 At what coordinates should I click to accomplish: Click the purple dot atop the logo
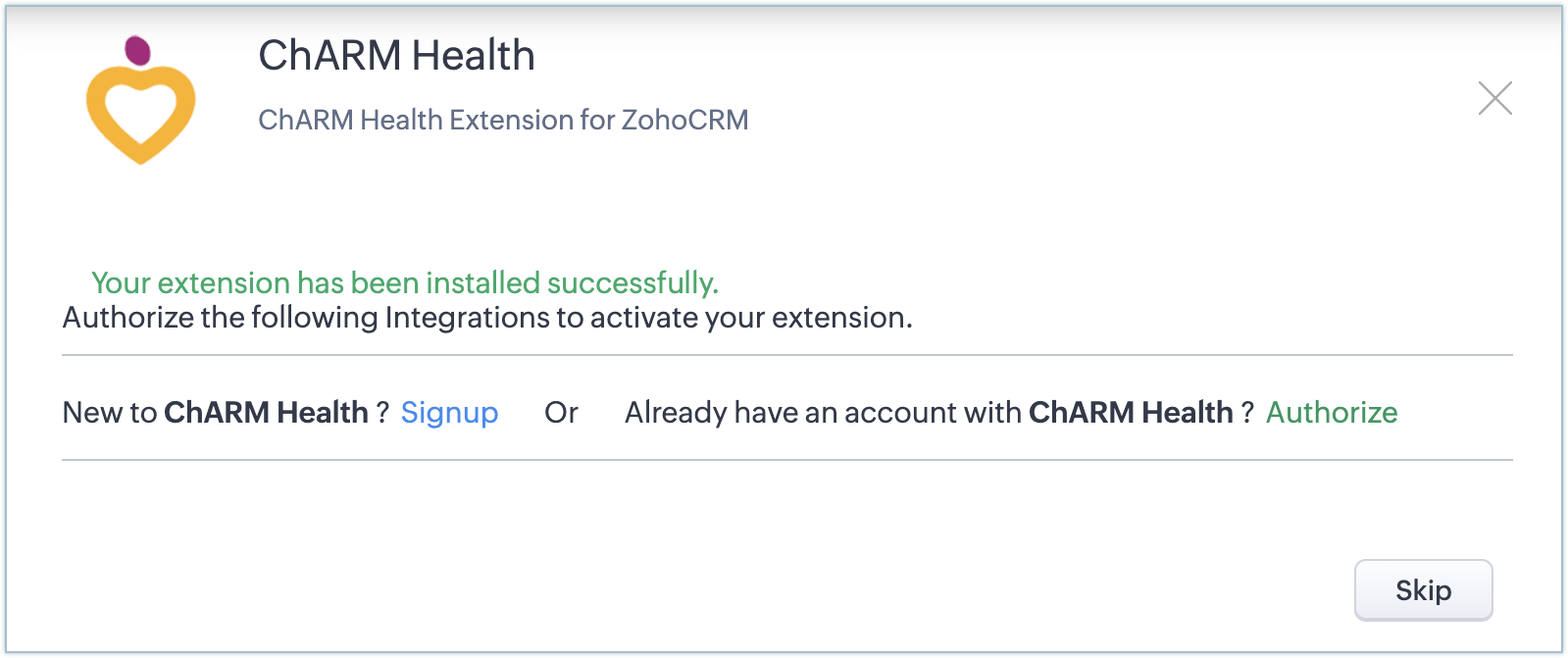tap(138, 50)
